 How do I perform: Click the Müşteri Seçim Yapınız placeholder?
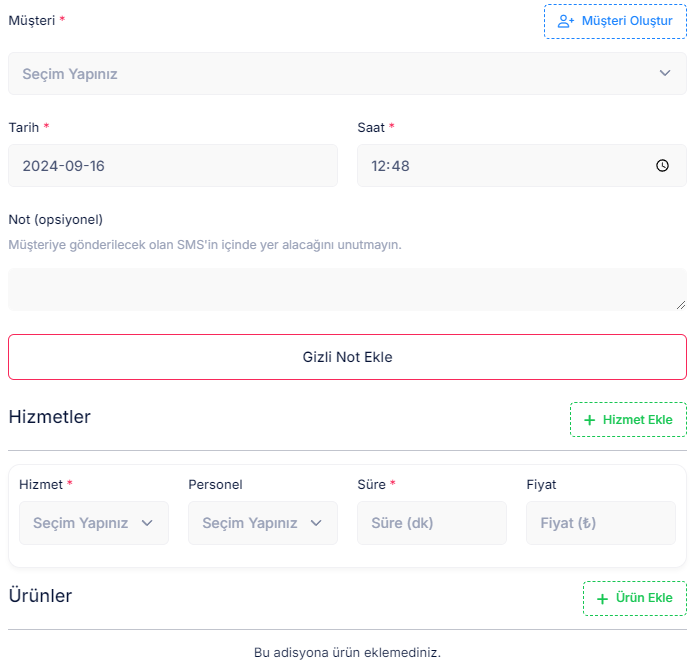(70, 74)
